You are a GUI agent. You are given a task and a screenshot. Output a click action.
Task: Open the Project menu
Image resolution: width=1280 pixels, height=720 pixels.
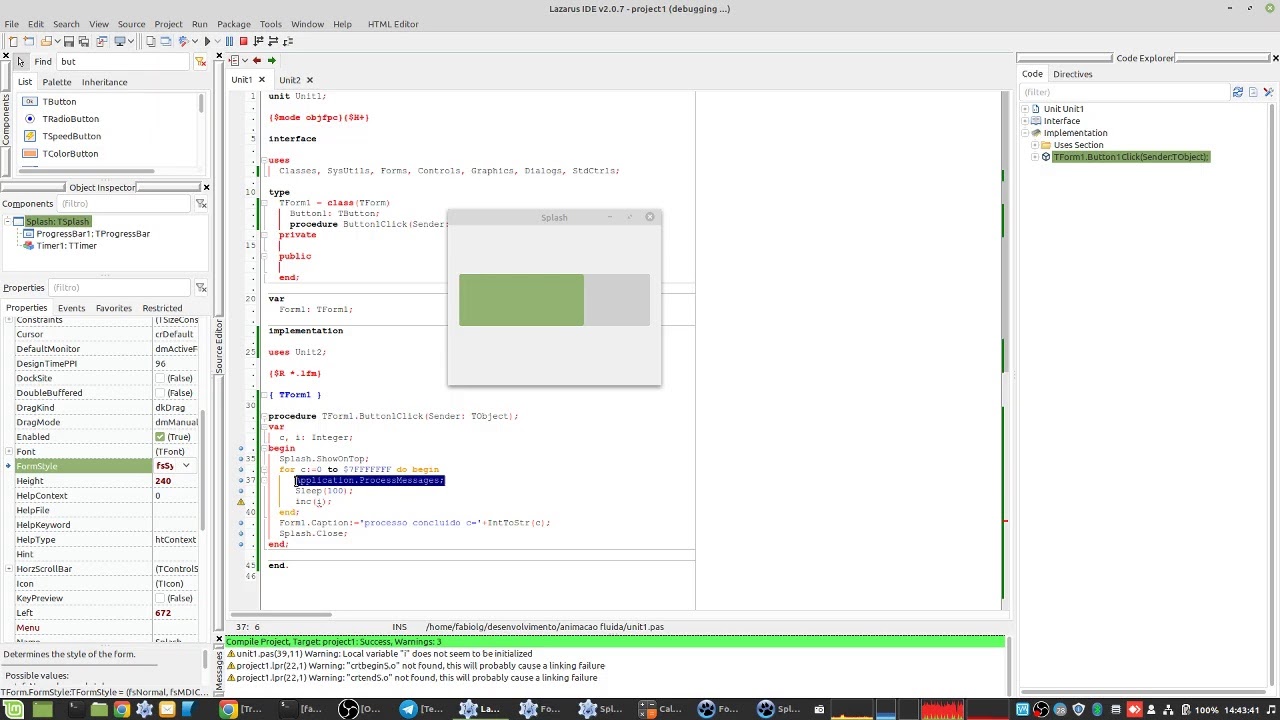pyautogui.click(x=168, y=24)
